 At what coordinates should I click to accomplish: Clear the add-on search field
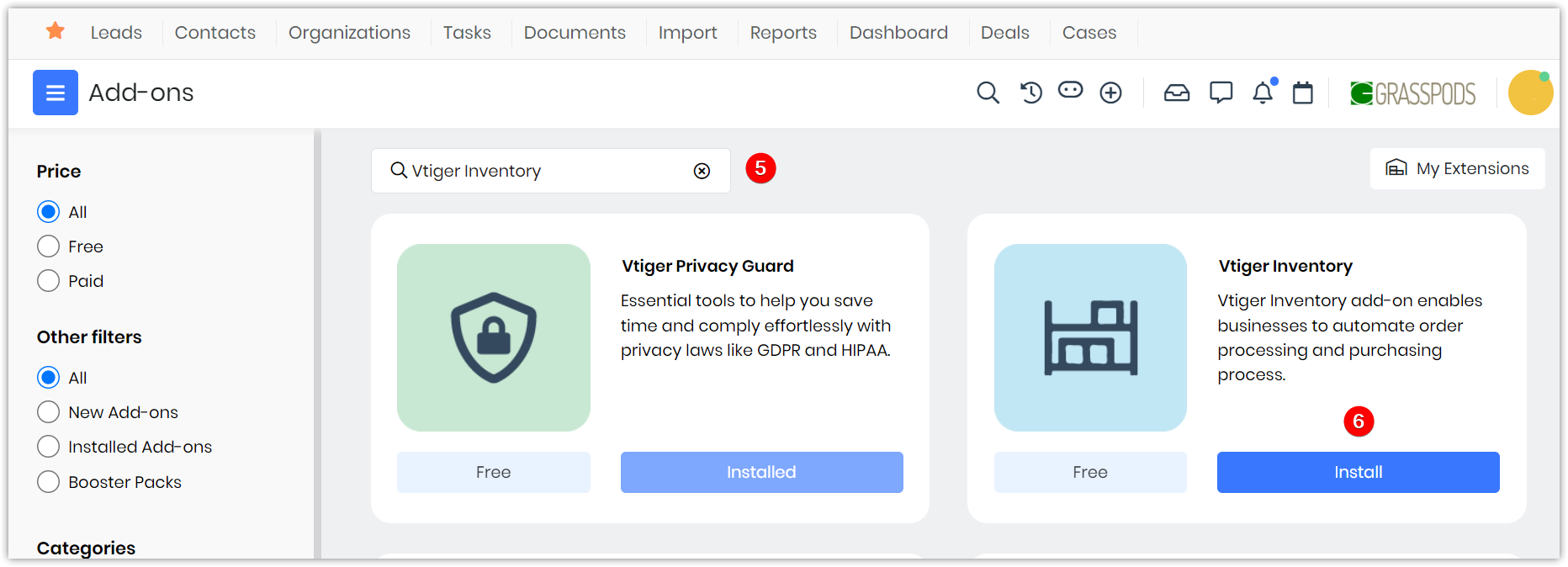coord(702,171)
